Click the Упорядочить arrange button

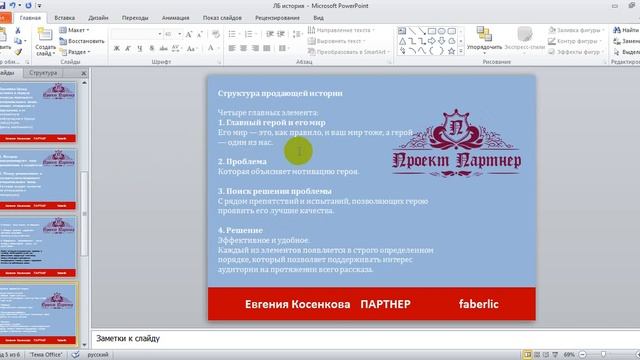click(484, 40)
